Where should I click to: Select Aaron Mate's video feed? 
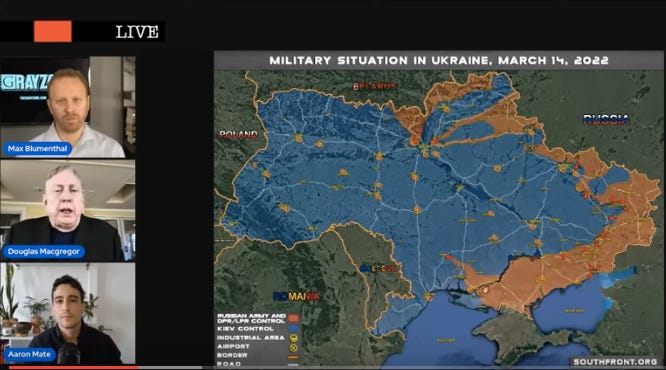click(x=68, y=314)
